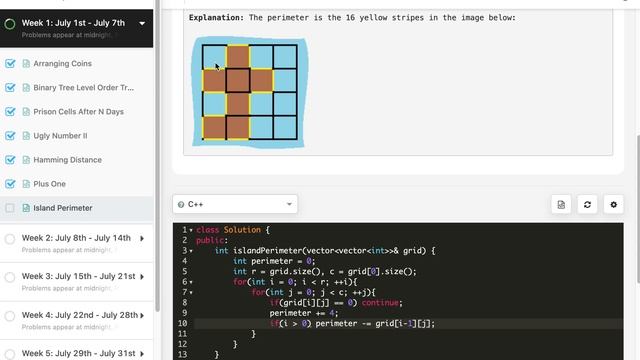
Task: Expand Week 2: July 8th - July 14th arrow
Action: click(x=142, y=238)
